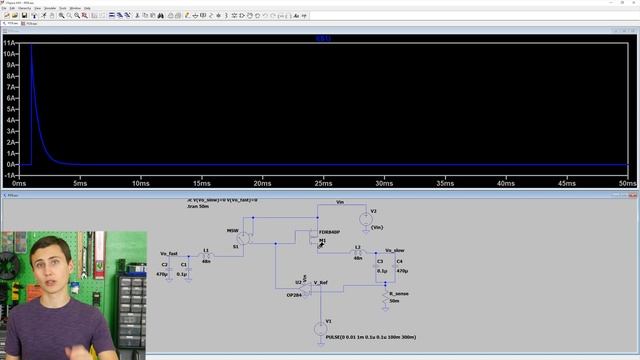Open the Help menu
Screen dimensions: 640x360
[87, 8]
